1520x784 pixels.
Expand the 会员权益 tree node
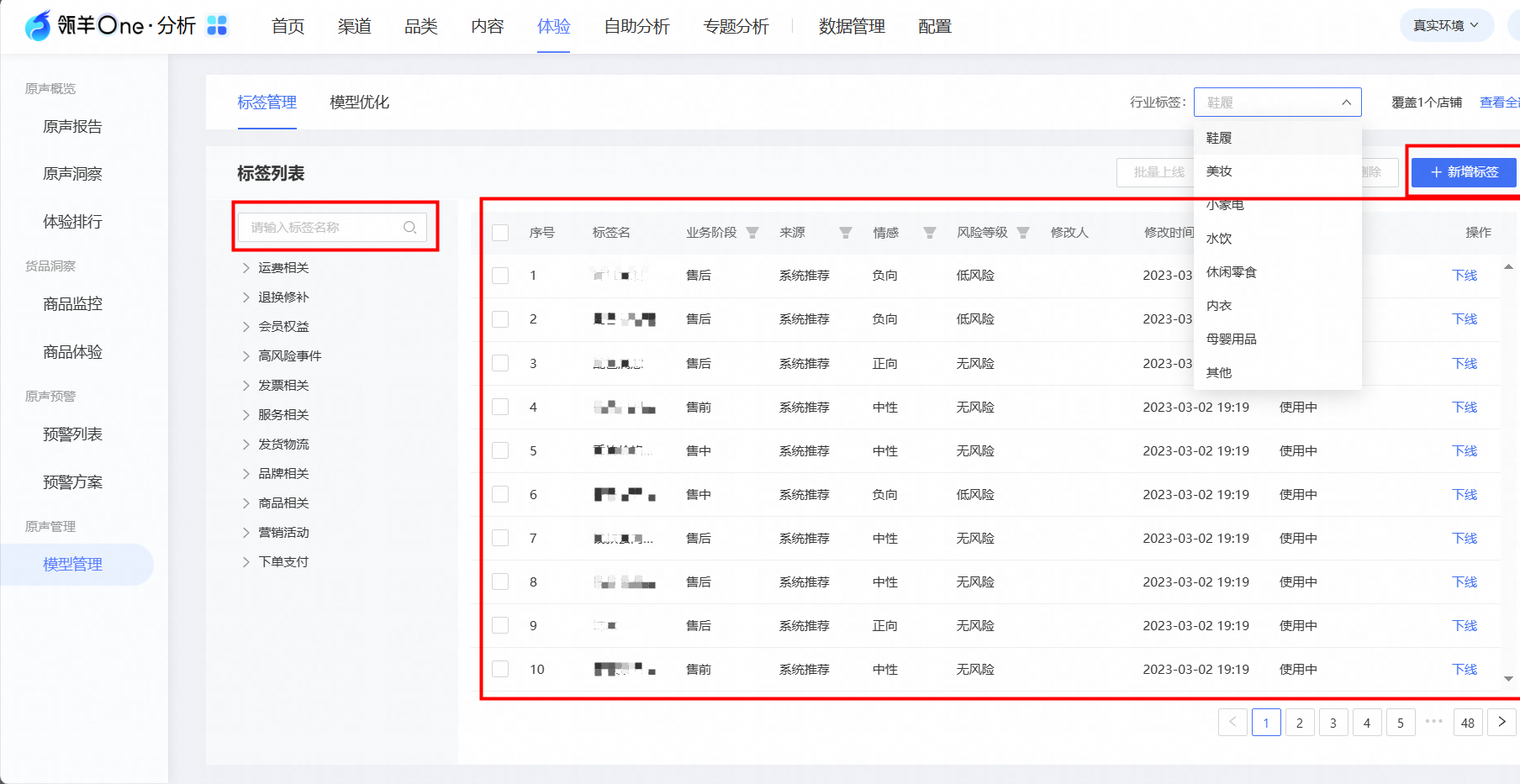coord(246,327)
